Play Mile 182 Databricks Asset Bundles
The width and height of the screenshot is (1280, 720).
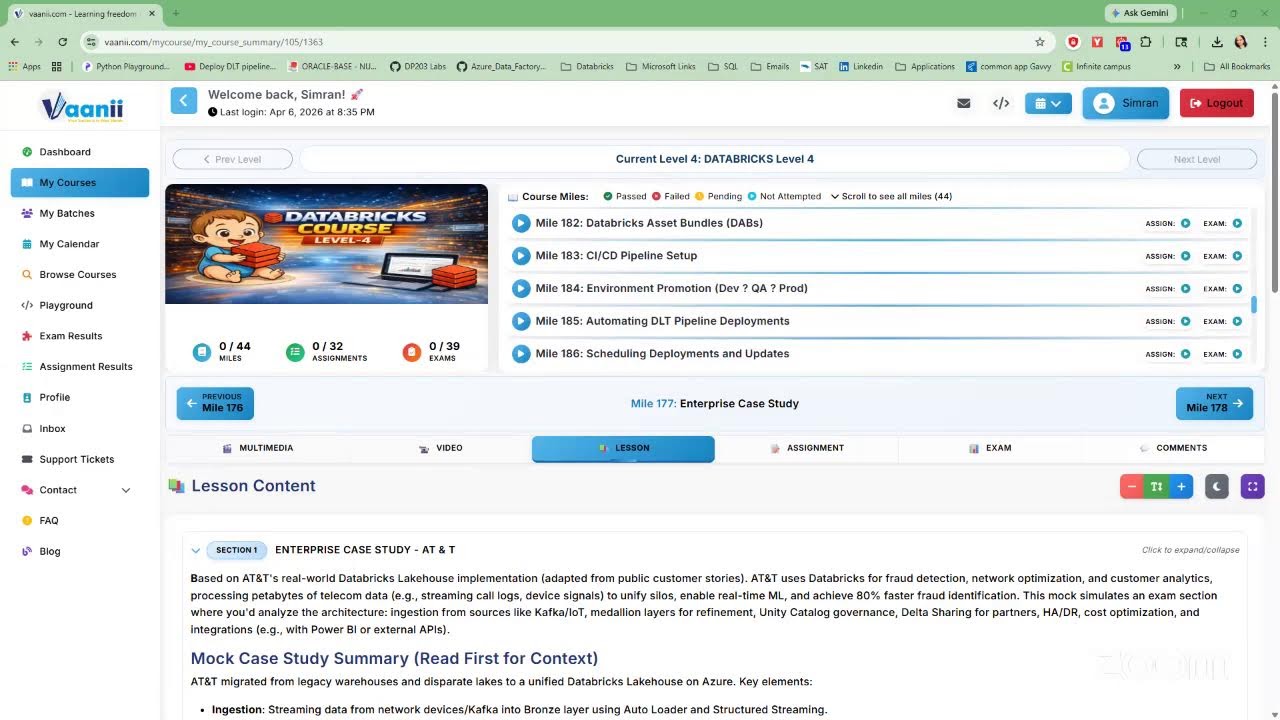click(521, 223)
